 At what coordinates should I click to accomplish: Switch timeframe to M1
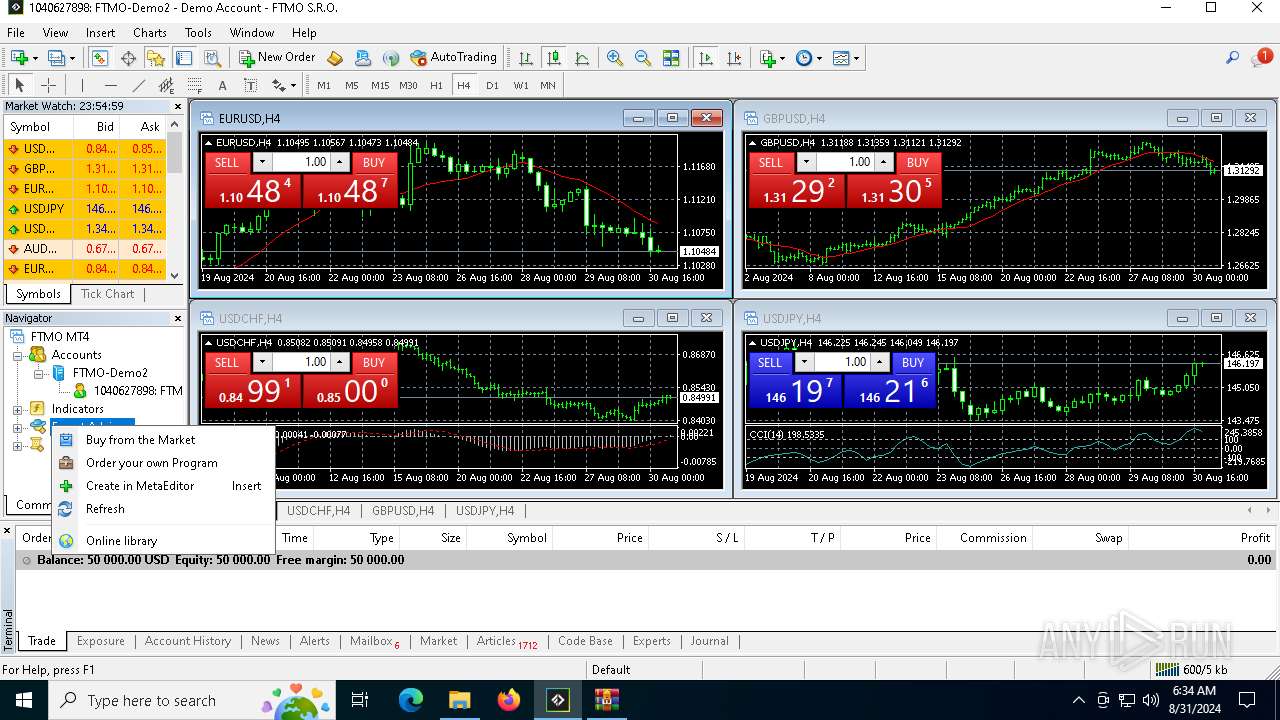point(324,85)
